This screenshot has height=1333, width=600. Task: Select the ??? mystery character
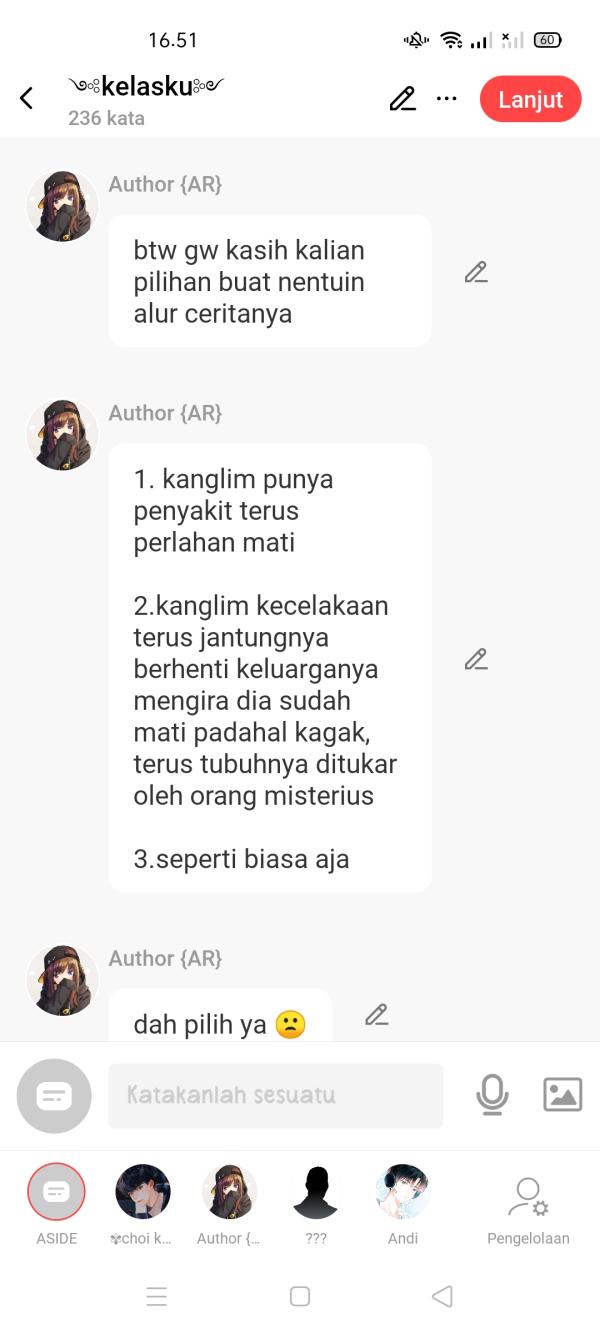click(316, 1205)
